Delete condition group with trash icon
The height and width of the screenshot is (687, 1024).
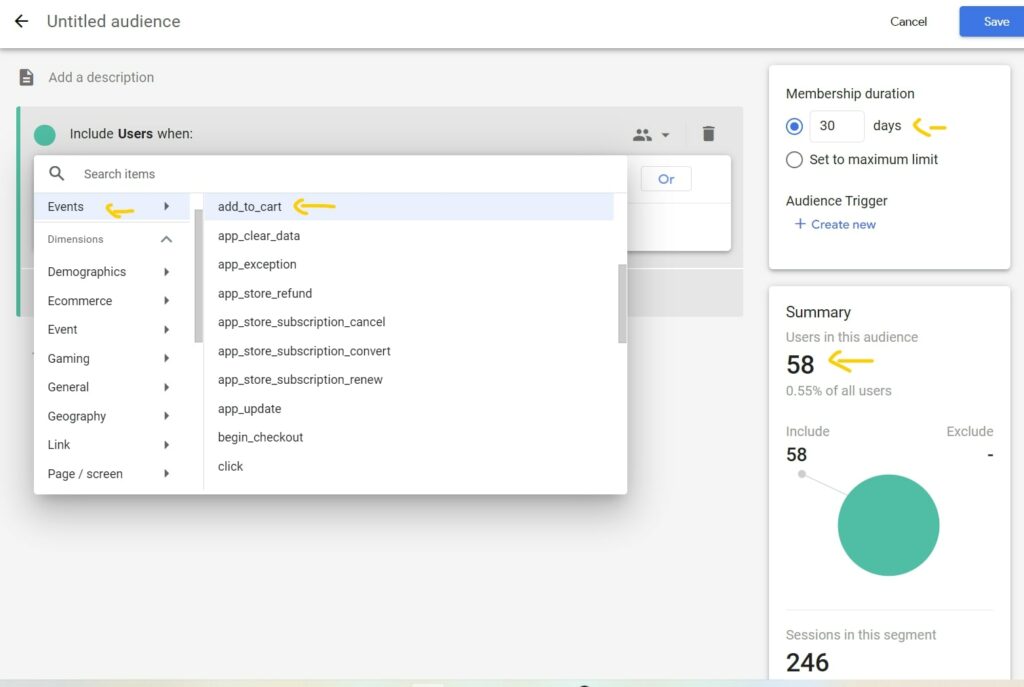coord(708,134)
